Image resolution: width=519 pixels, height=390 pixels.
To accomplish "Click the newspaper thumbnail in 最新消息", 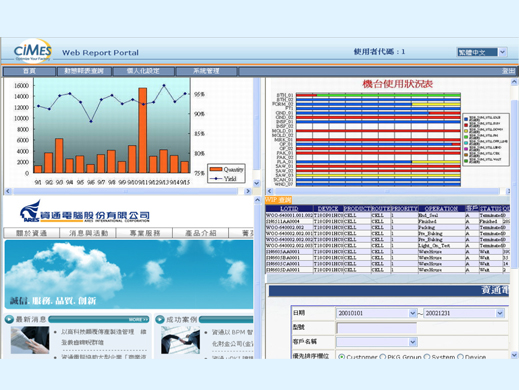I will [x=30, y=340].
